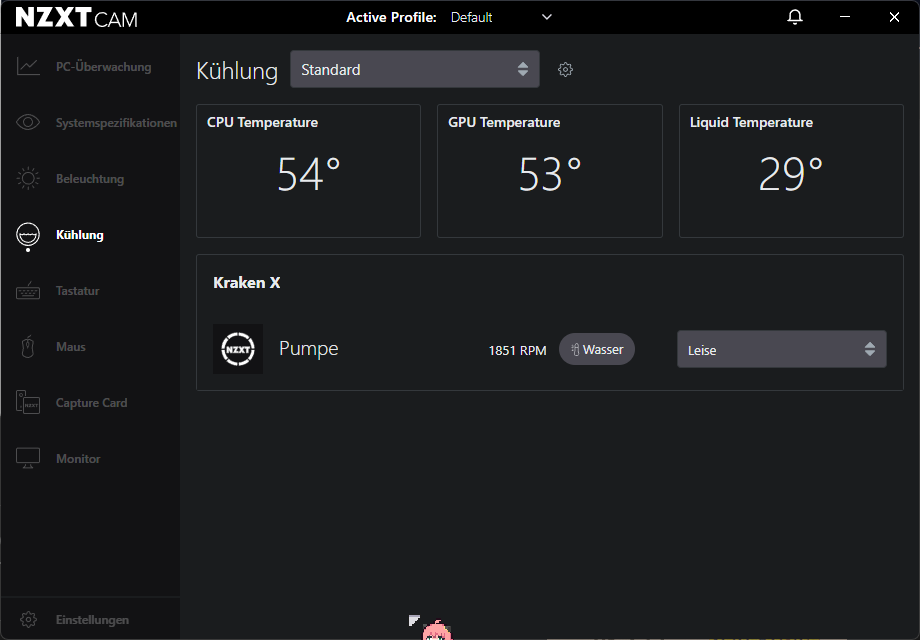Open the PC-Überwachung section

[103, 67]
